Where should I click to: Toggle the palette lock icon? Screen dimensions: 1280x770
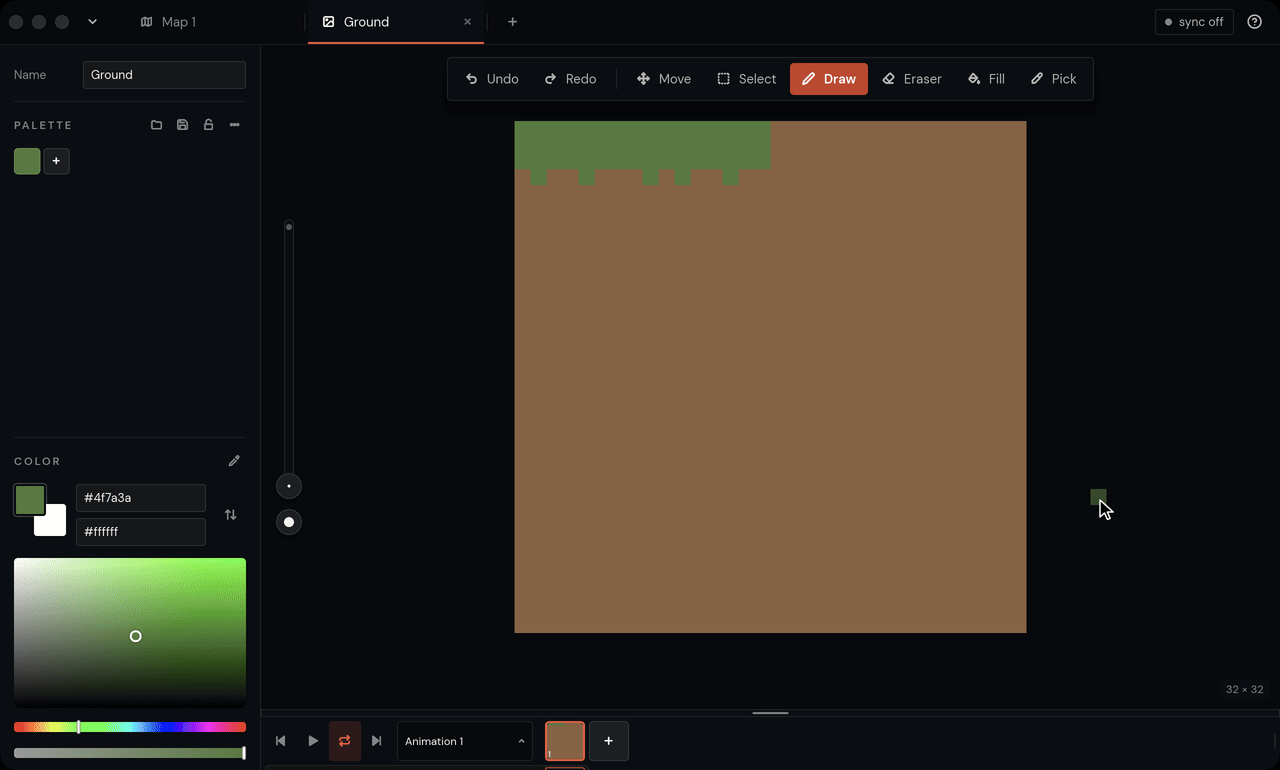coord(208,125)
